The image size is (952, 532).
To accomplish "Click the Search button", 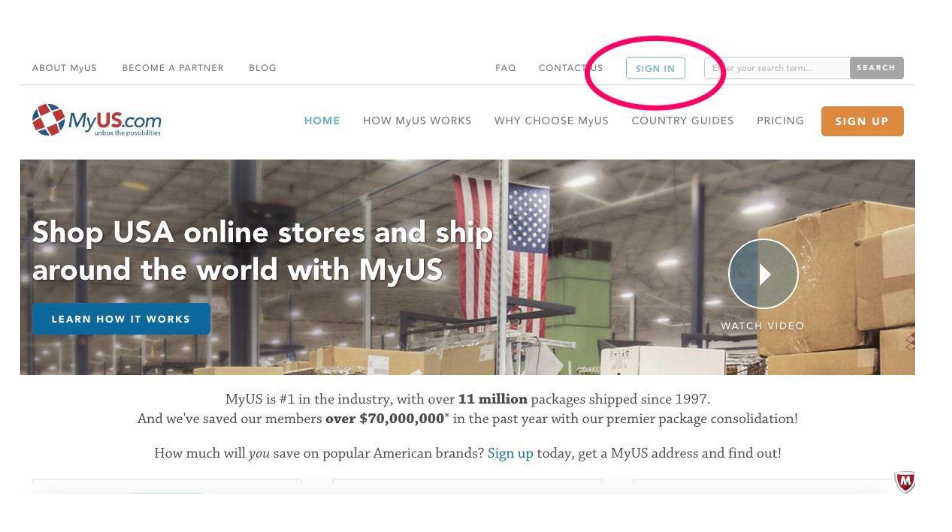I will tap(877, 68).
